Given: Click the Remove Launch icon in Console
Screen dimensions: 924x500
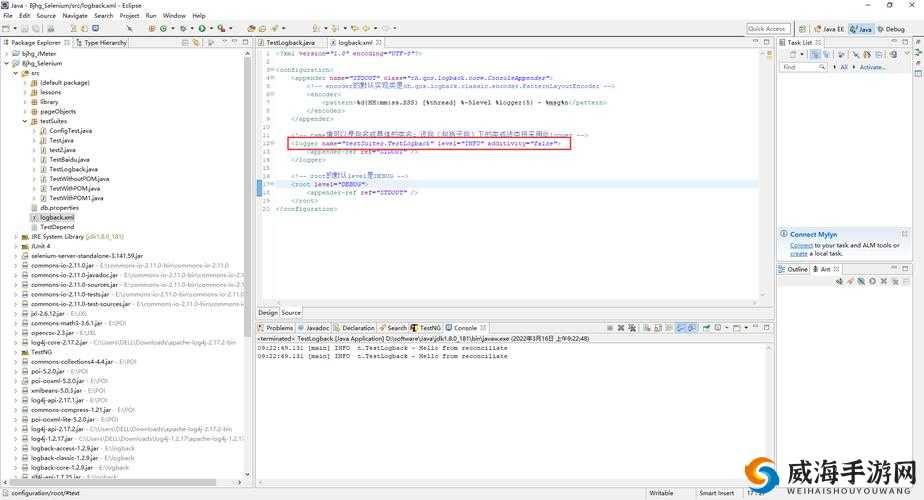Looking at the screenshot, I should click(621, 328).
